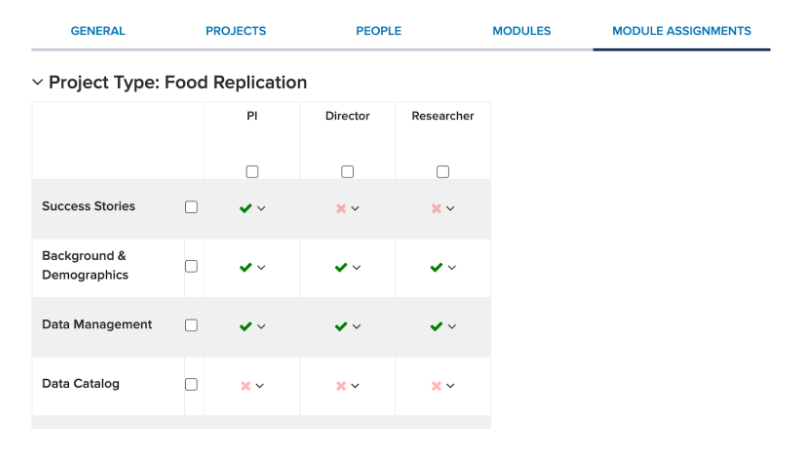799x449 pixels.
Task: Click green checkmark for Researcher Data Management
Action: pos(436,326)
